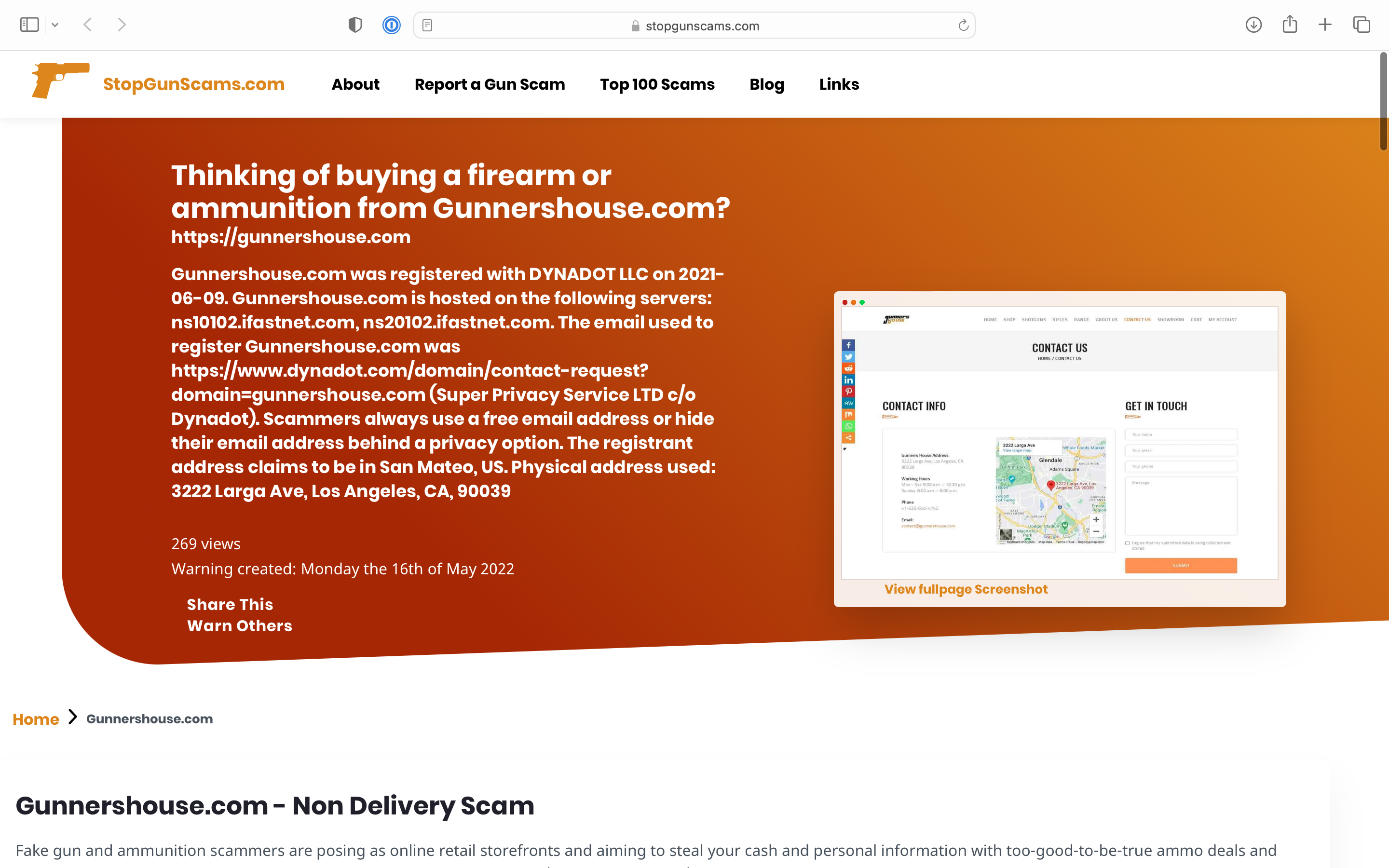Go forward to the next page

pos(122,25)
